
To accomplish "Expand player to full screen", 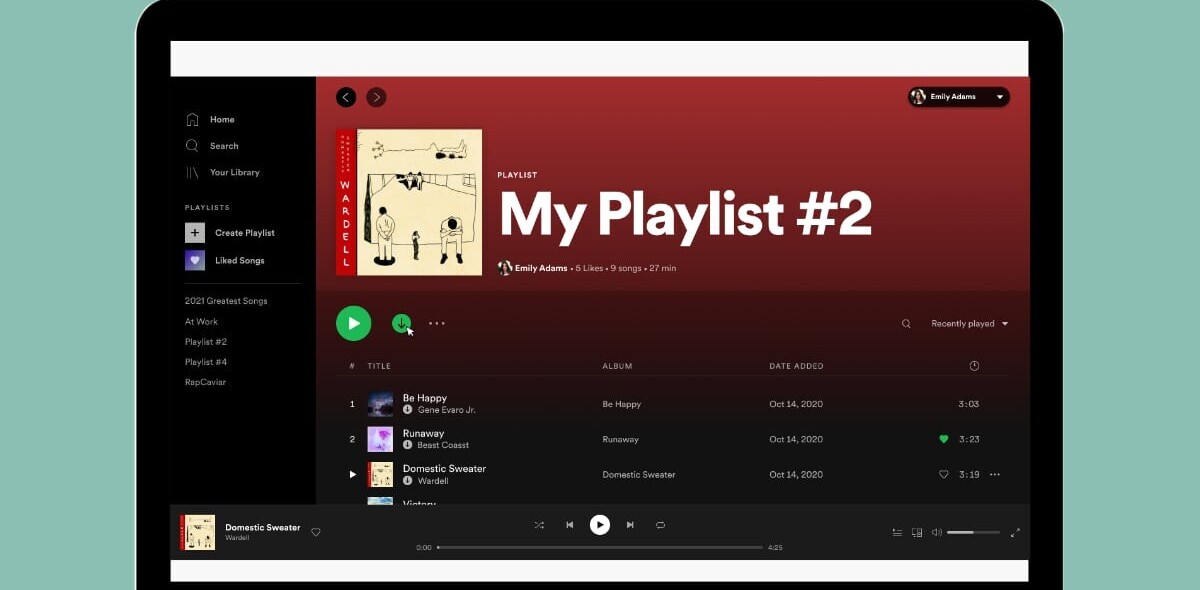I will 1015,533.
